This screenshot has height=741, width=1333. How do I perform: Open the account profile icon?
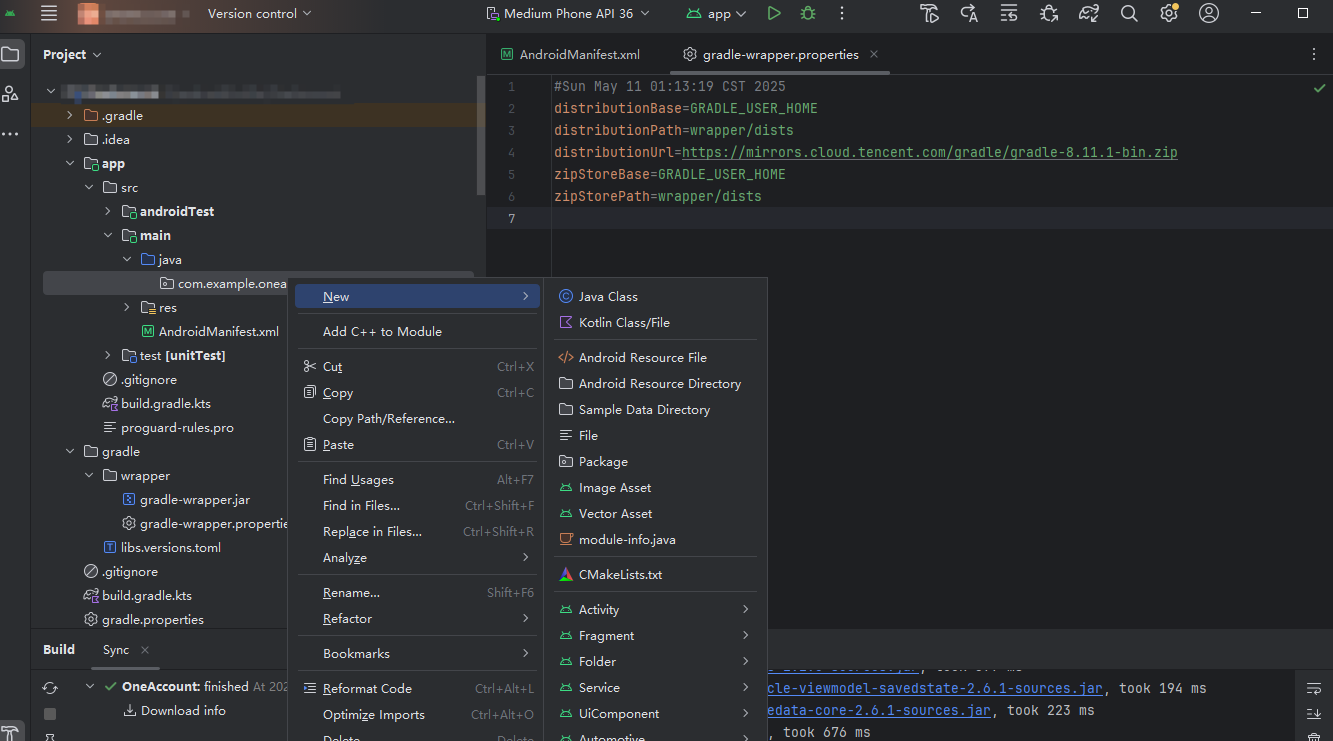pyautogui.click(x=1208, y=15)
